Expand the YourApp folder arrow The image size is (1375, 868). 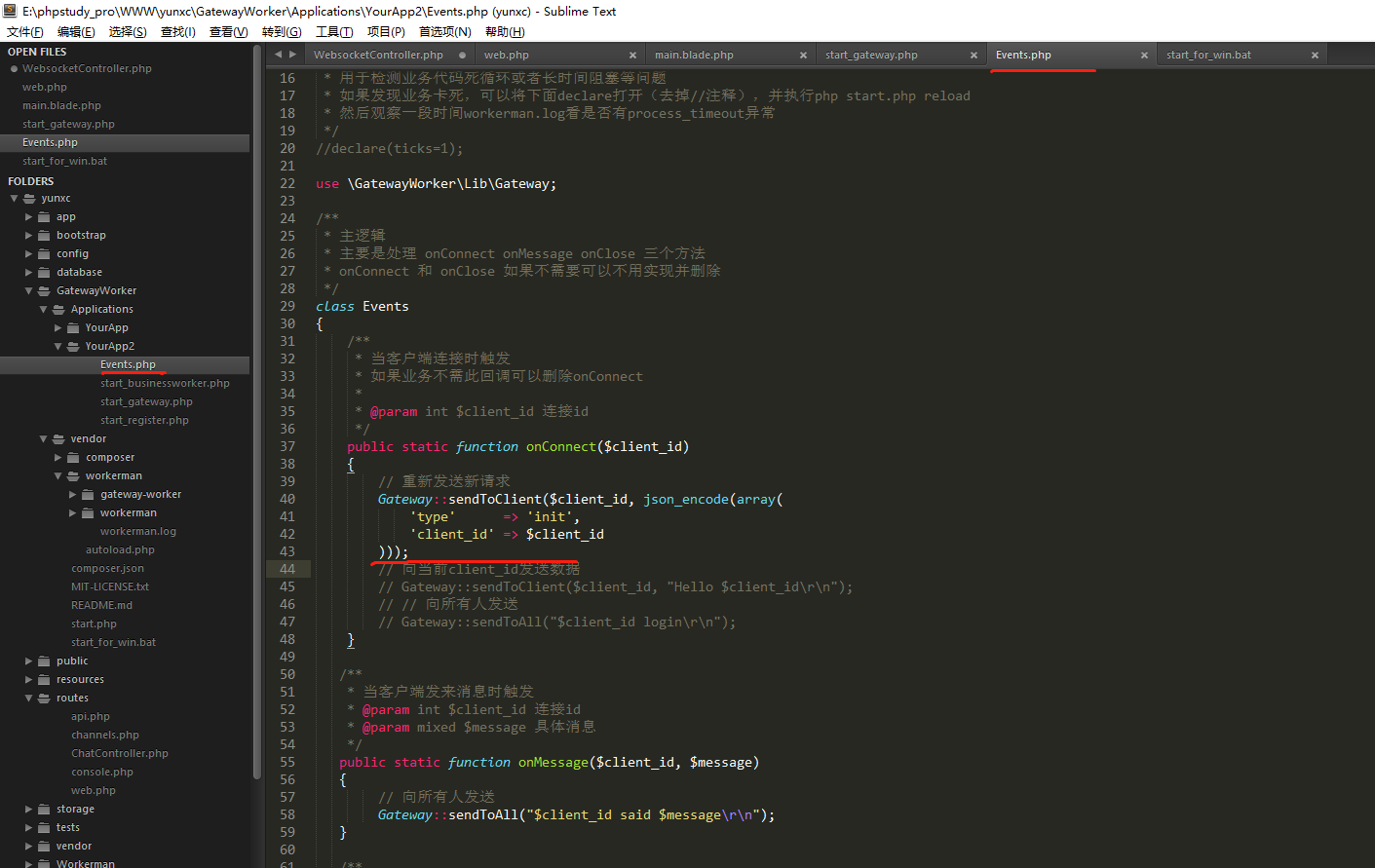57,328
